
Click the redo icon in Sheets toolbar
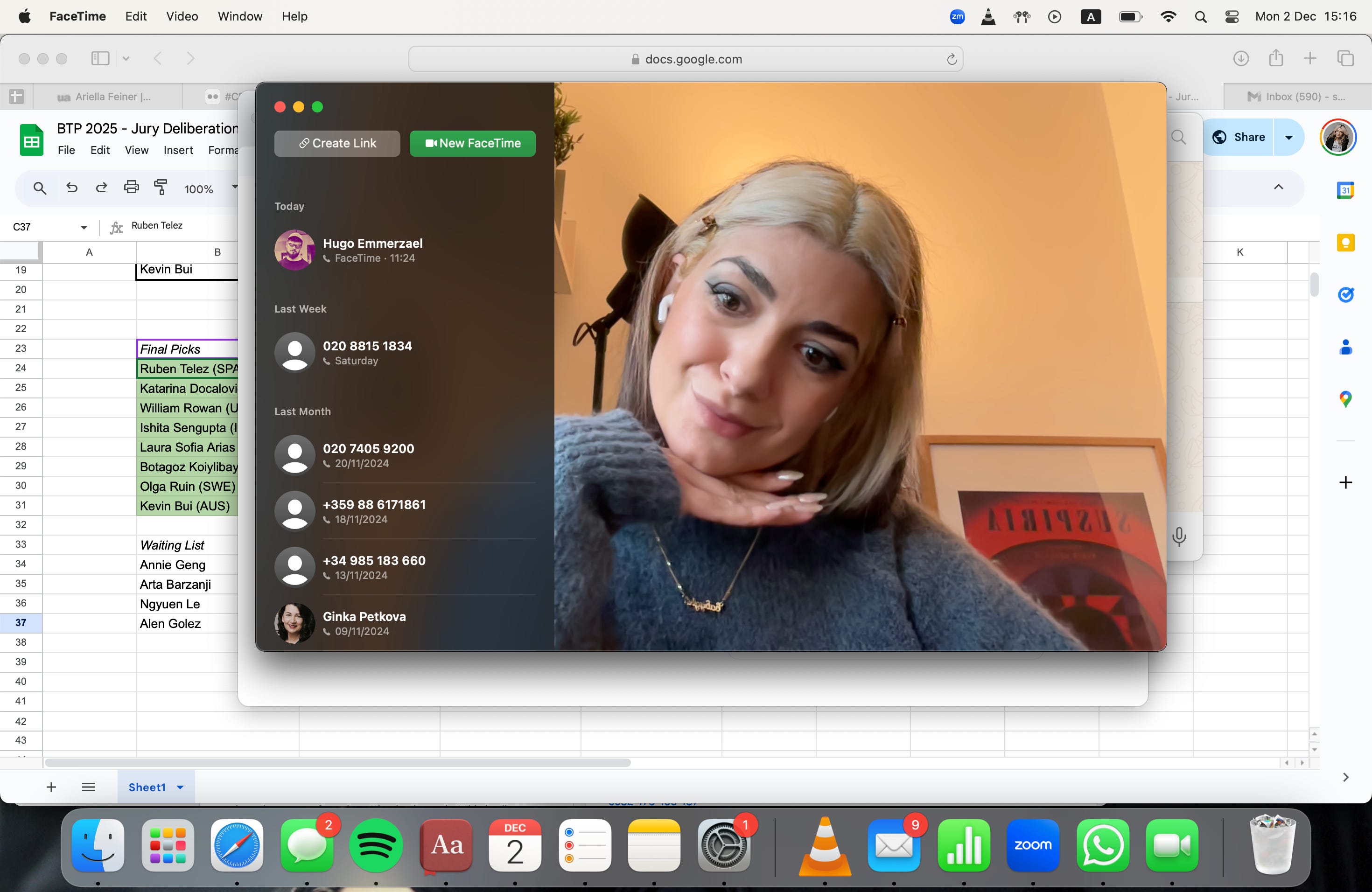(x=101, y=188)
